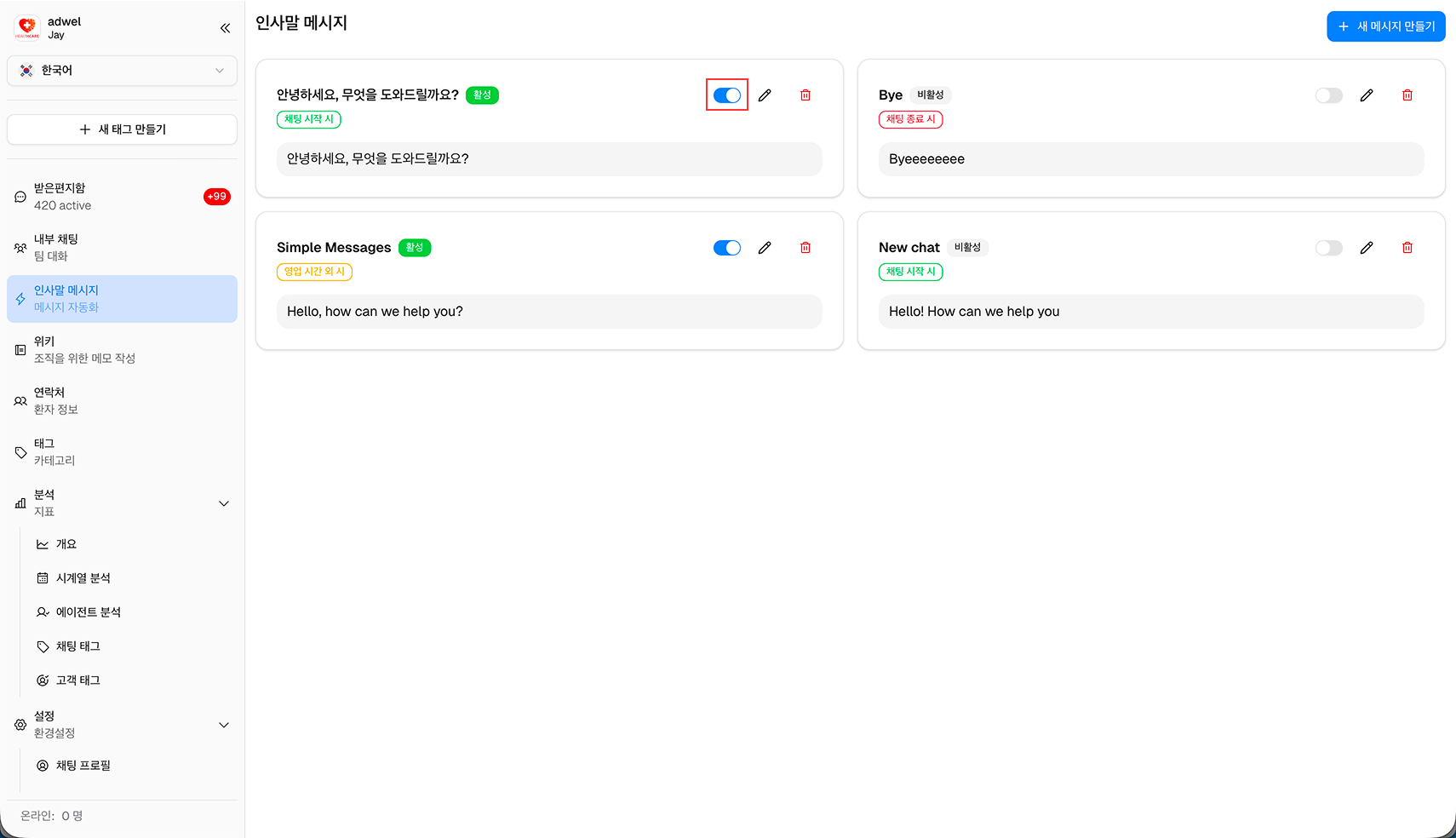The width and height of the screenshot is (1456, 838).
Task: Click '새 태그 만들기' button
Action: pyautogui.click(x=122, y=129)
